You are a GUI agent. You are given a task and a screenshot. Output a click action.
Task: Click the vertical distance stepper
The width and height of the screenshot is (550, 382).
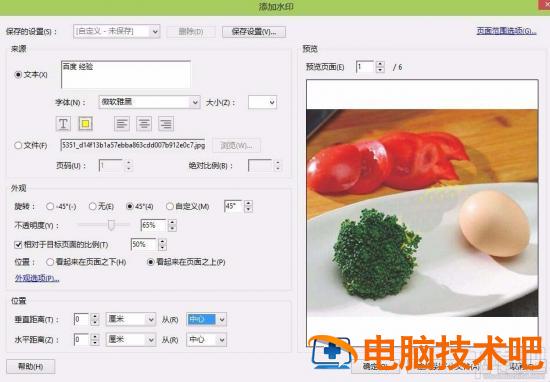tap(95, 319)
